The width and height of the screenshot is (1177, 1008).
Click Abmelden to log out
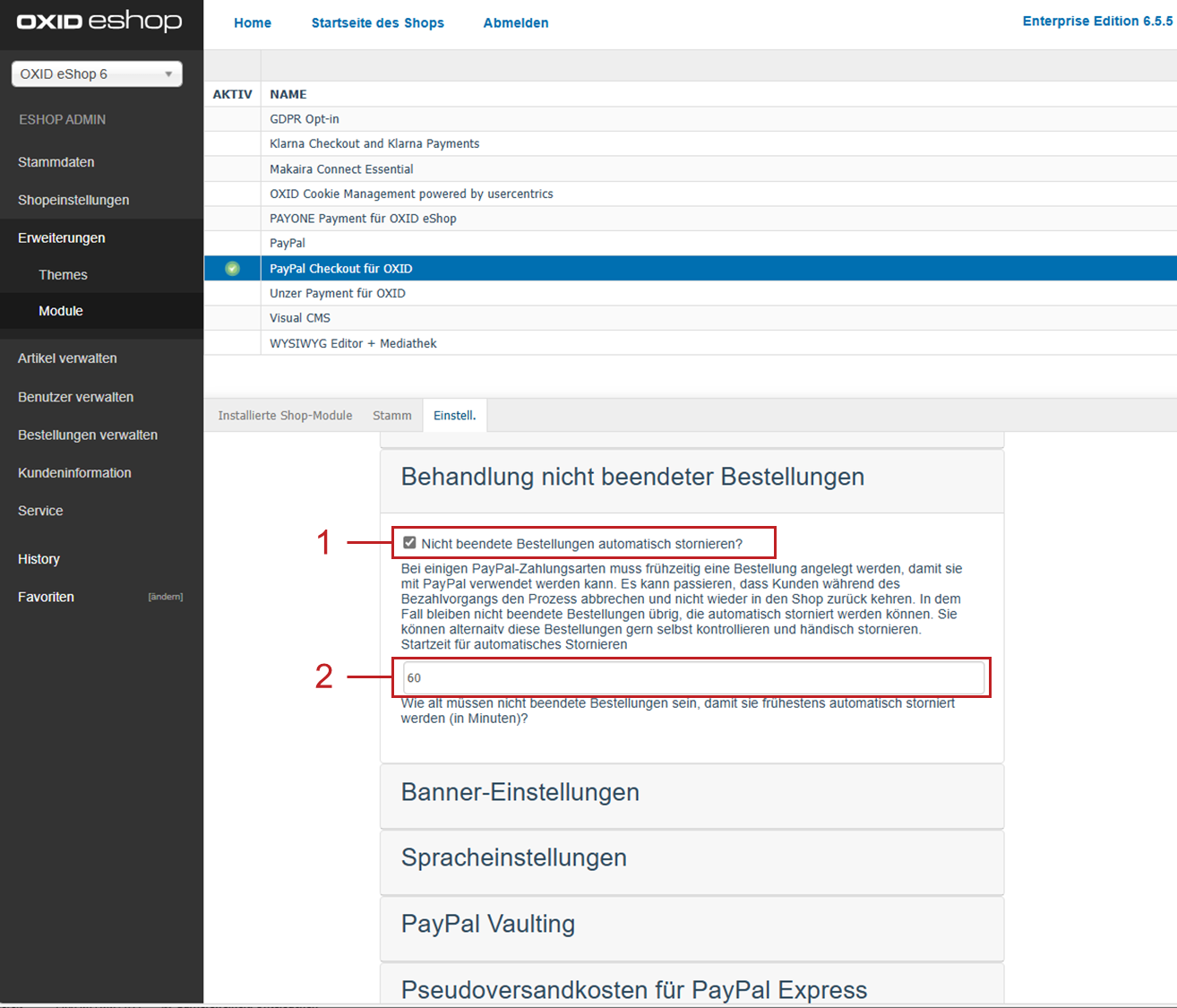pos(516,23)
